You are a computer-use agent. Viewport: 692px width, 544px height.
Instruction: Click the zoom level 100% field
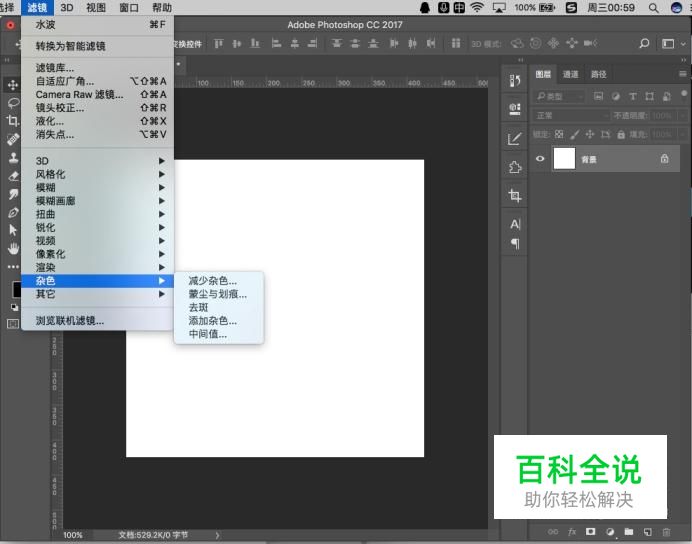tap(73, 535)
